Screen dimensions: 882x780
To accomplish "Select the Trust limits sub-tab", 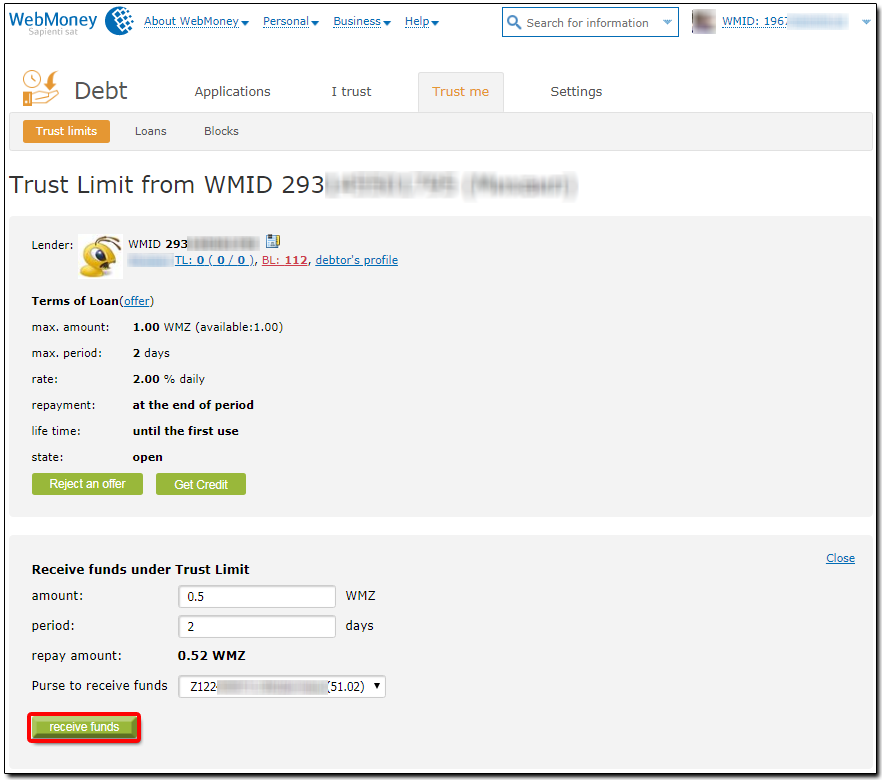I will pyautogui.click(x=66, y=131).
